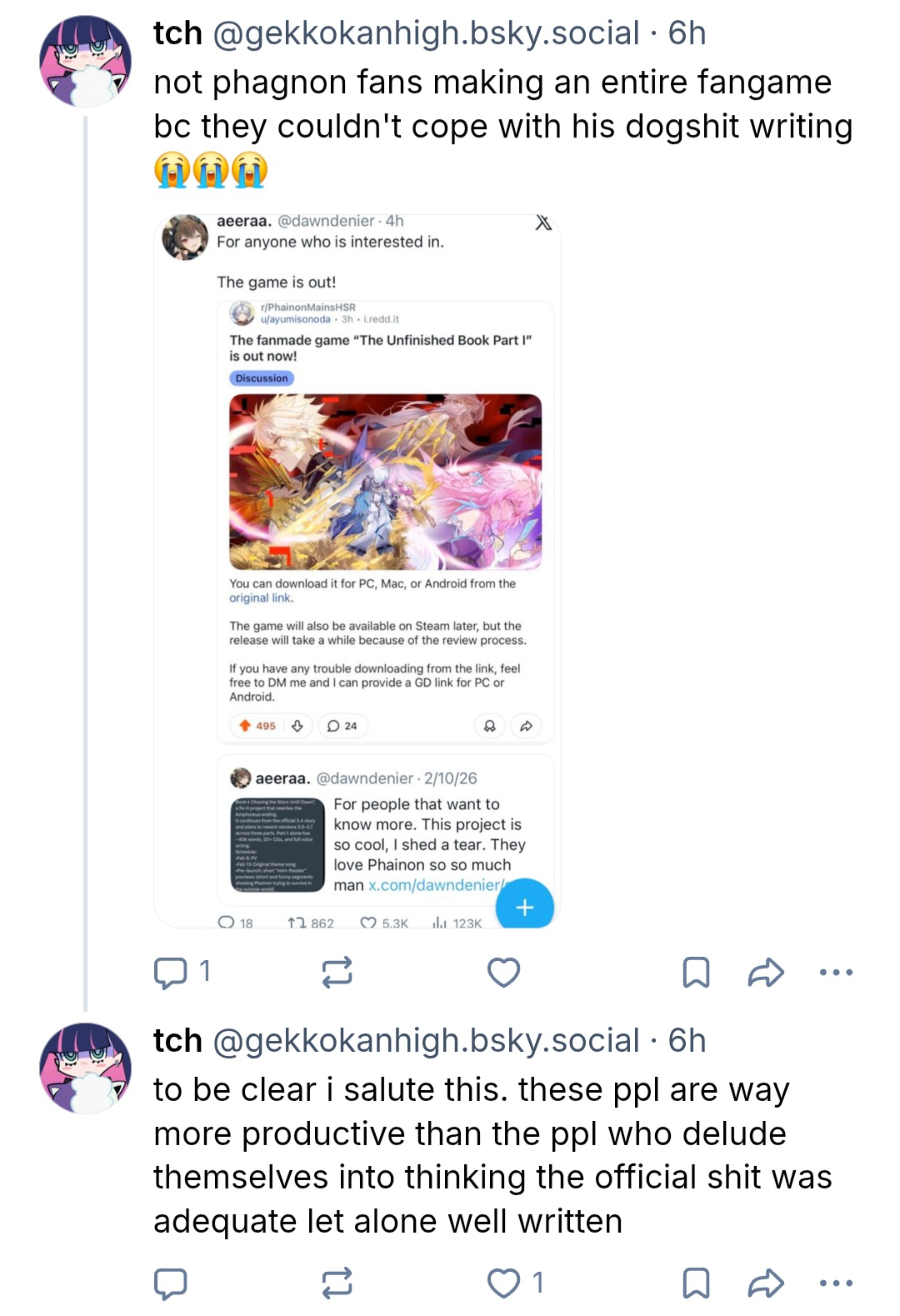
Task: Like the second post showing 1 like
Action: [x=516, y=1283]
